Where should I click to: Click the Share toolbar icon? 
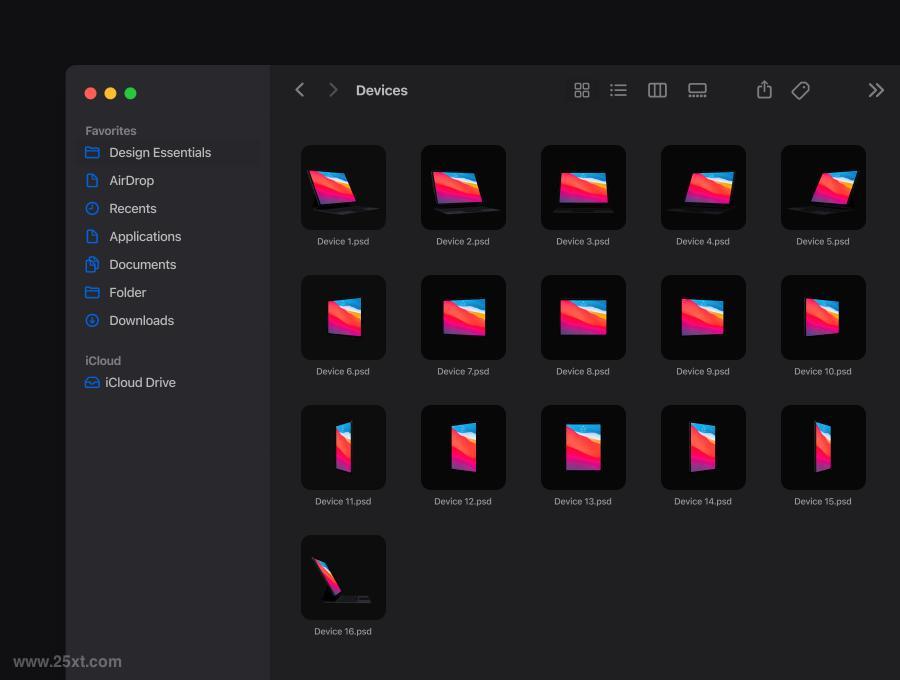pos(764,90)
